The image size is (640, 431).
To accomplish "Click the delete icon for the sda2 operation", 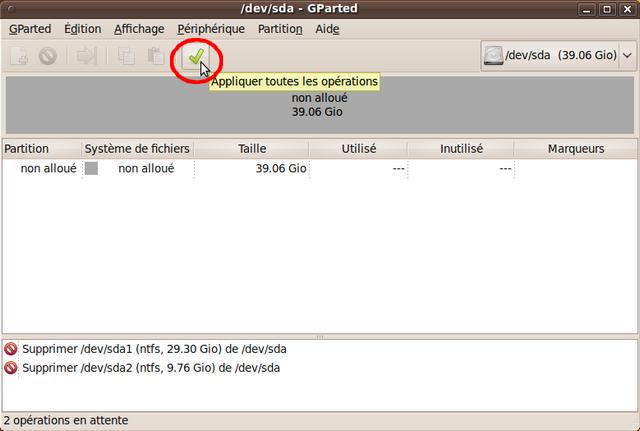I will (x=11, y=368).
